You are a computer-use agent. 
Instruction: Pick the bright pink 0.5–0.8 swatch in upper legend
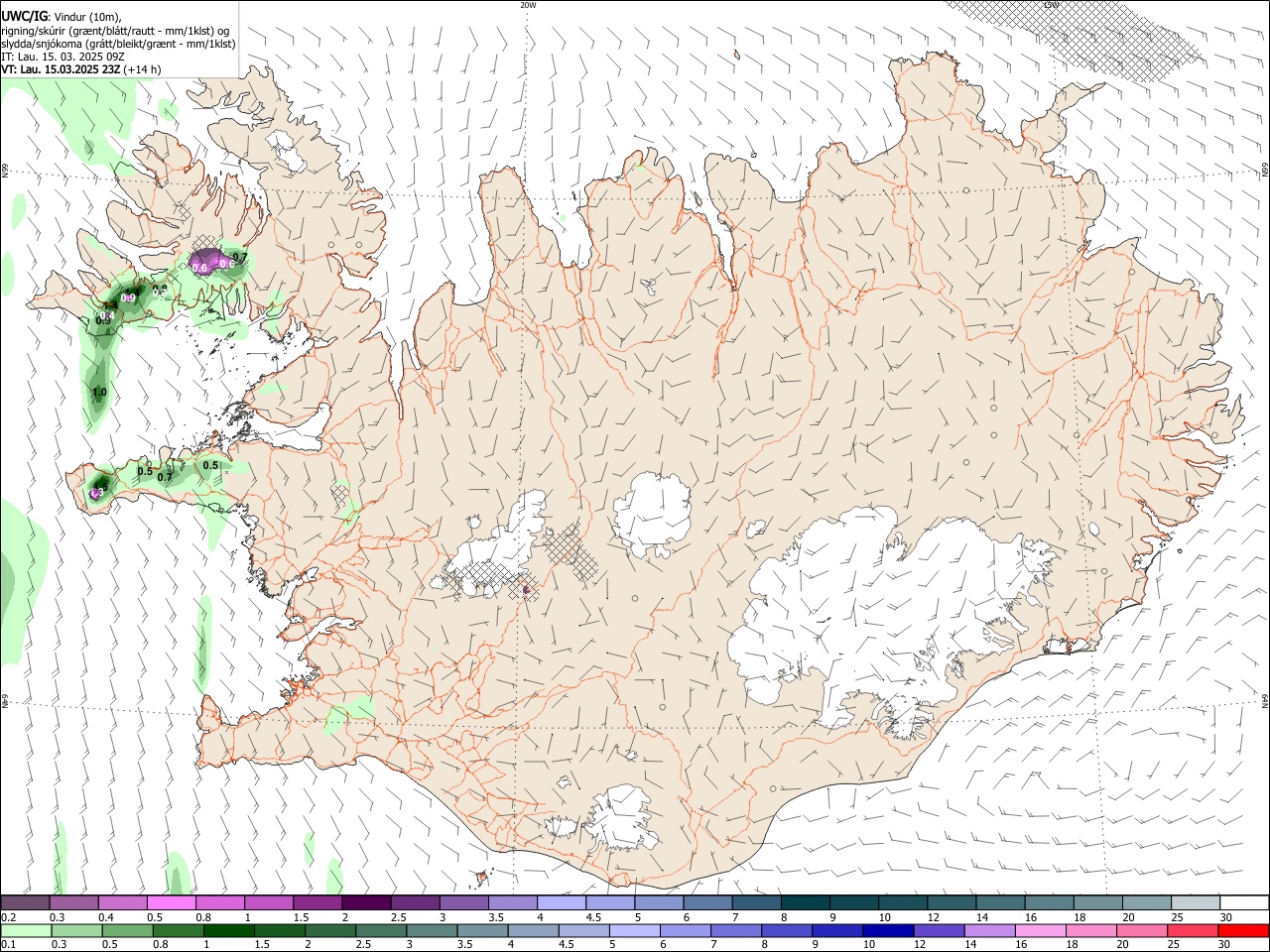[172, 902]
